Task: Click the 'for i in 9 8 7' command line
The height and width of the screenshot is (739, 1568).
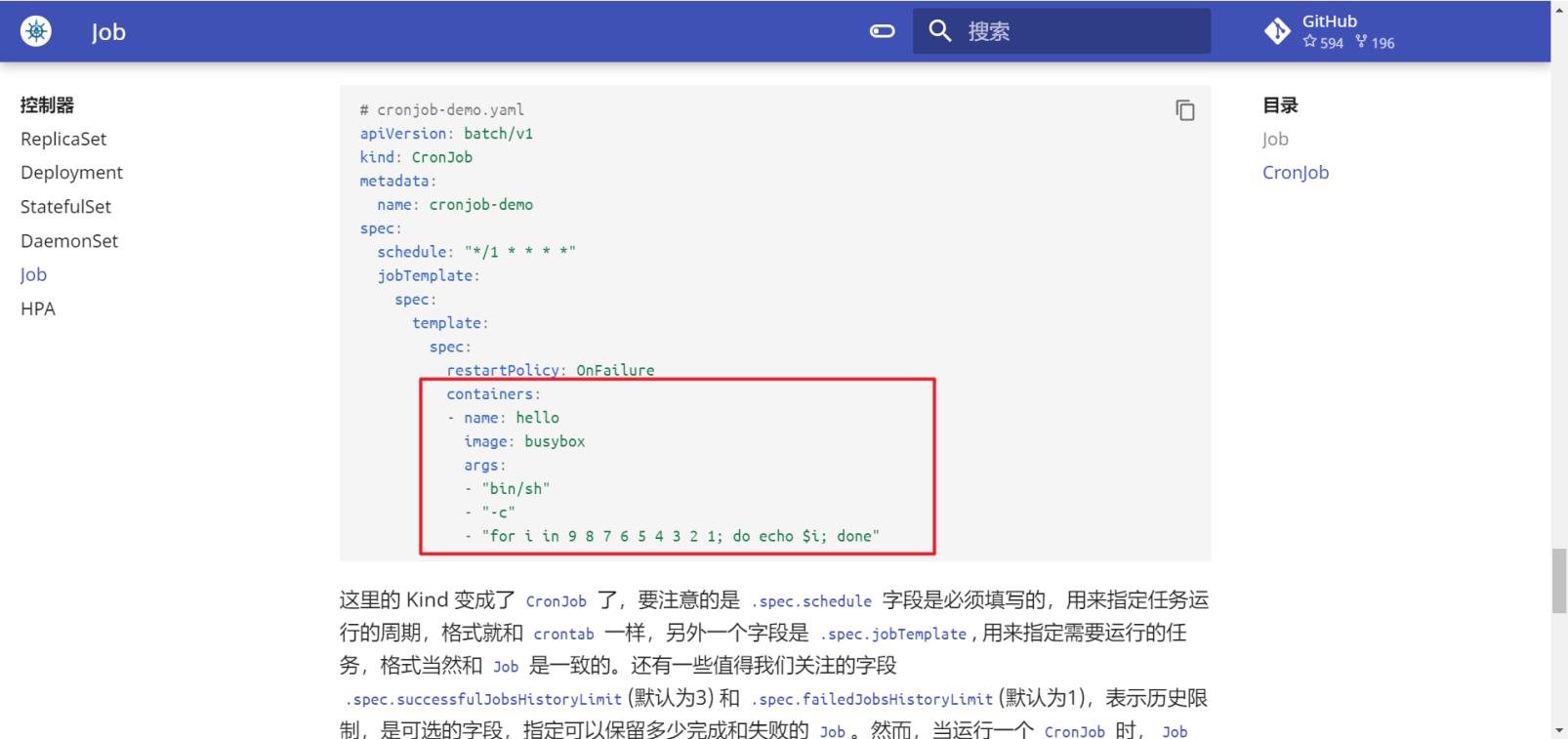Action: (x=672, y=536)
